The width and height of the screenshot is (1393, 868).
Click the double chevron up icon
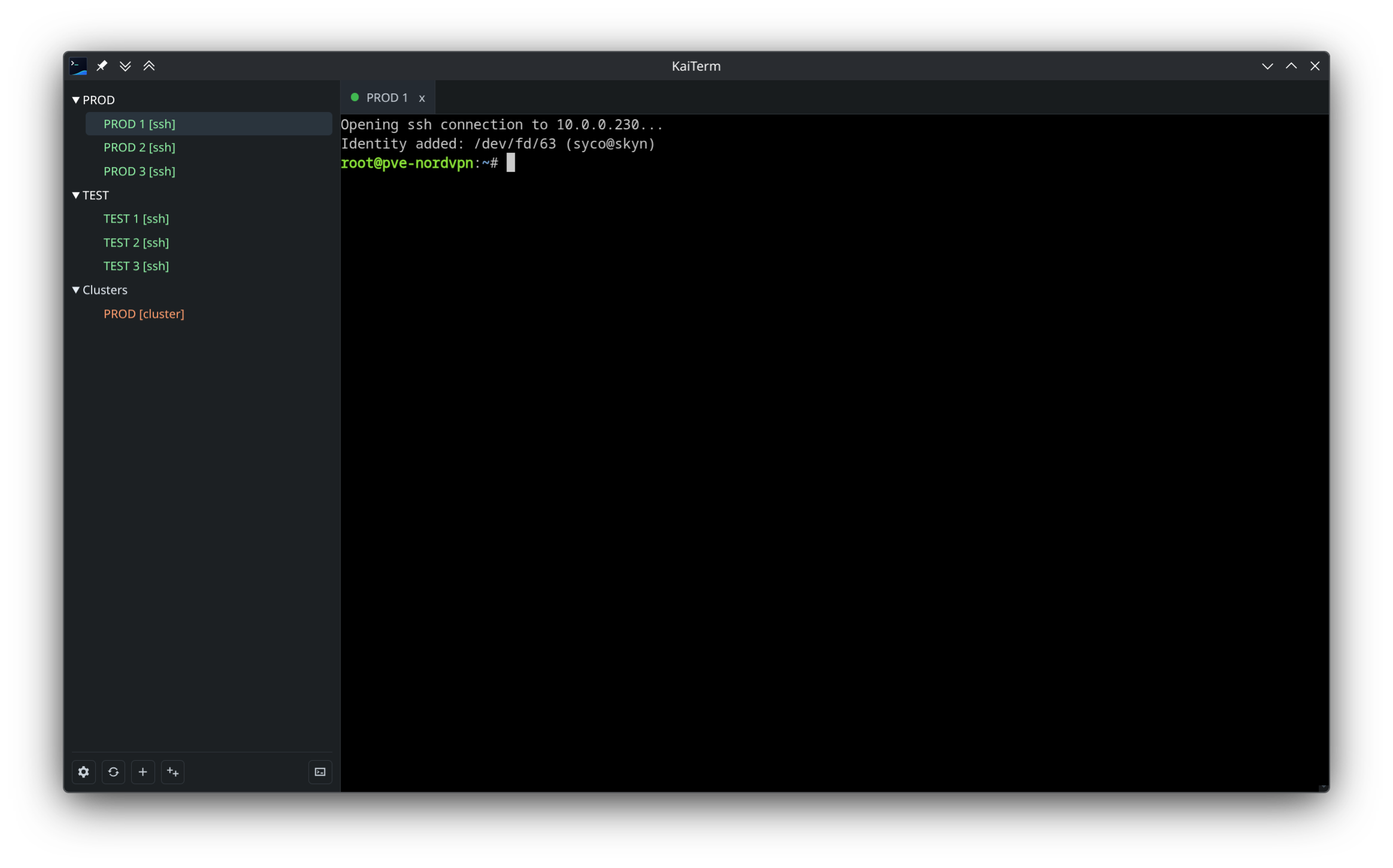click(149, 66)
